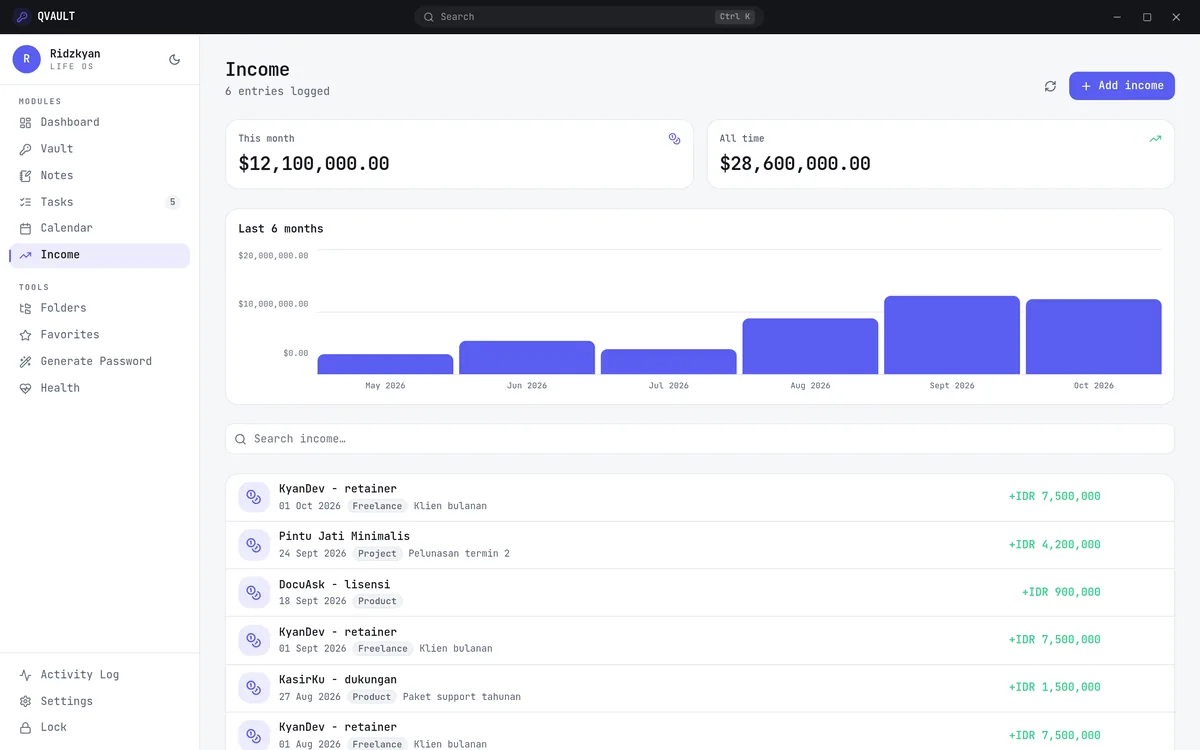This screenshot has height=750, width=1200.
Task: Click the +IDR 1,500,000 amount
Action: (1054, 687)
